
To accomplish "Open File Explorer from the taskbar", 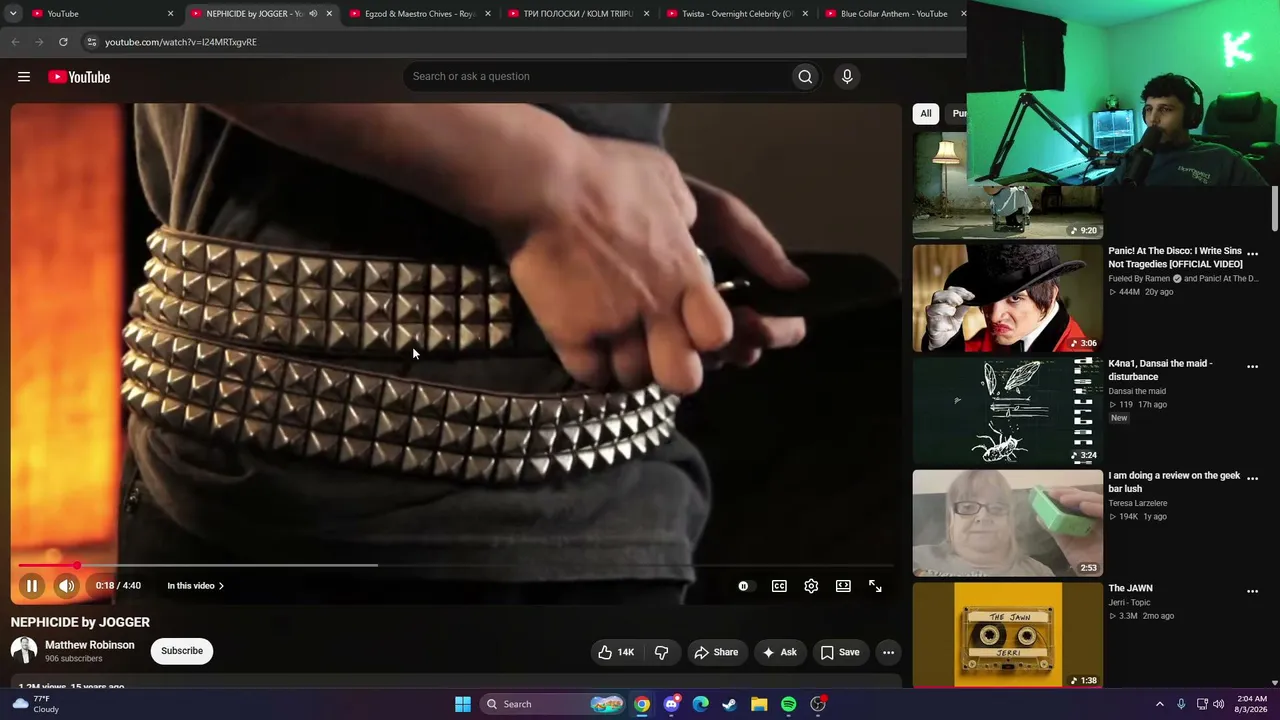I will tap(759, 704).
